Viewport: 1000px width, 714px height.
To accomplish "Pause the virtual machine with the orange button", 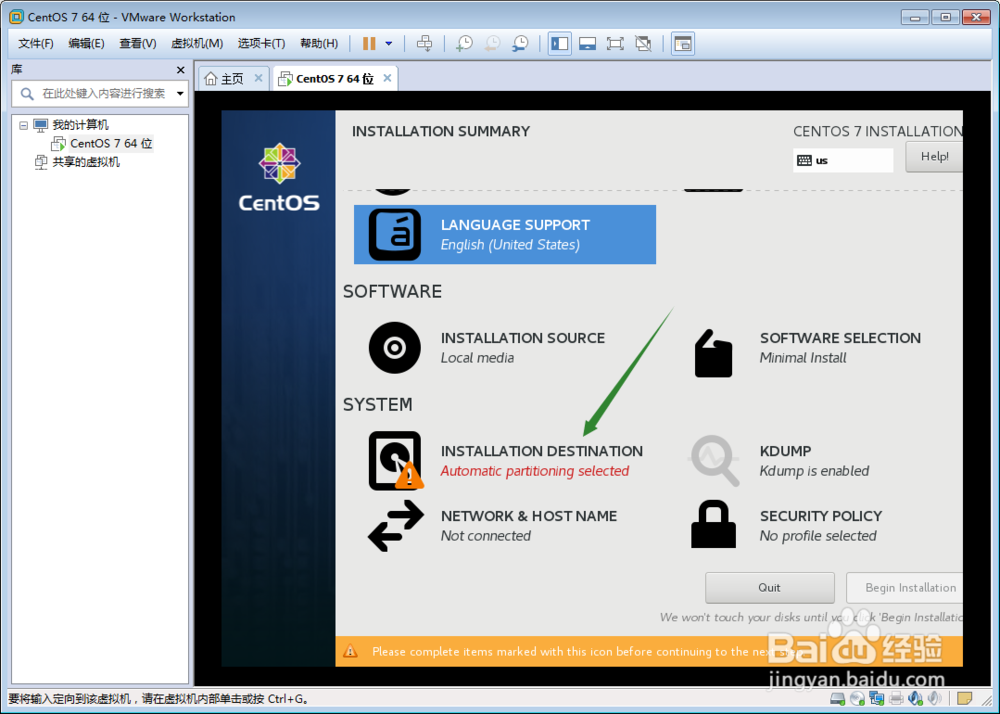I will [x=369, y=43].
